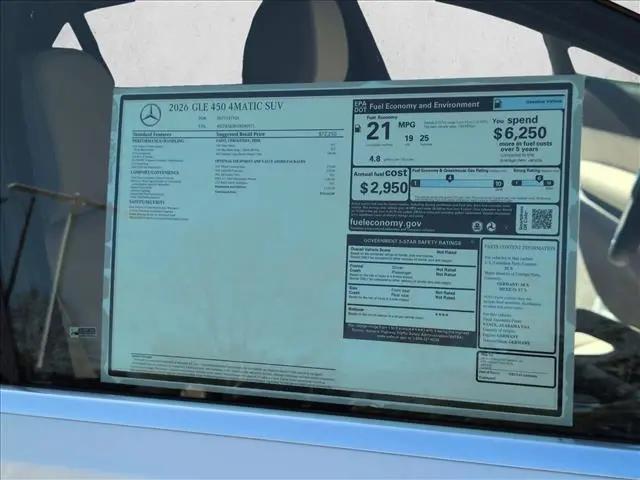Click the 'Annual fuel cost' label
640x480 pixels.
click(x=380, y=173)
